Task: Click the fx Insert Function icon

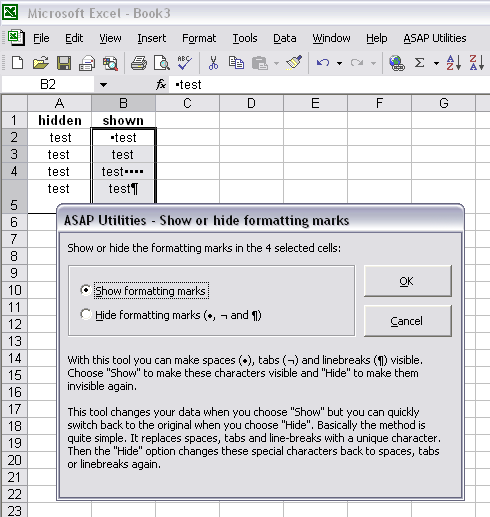Action: click(x=161, y=84)
